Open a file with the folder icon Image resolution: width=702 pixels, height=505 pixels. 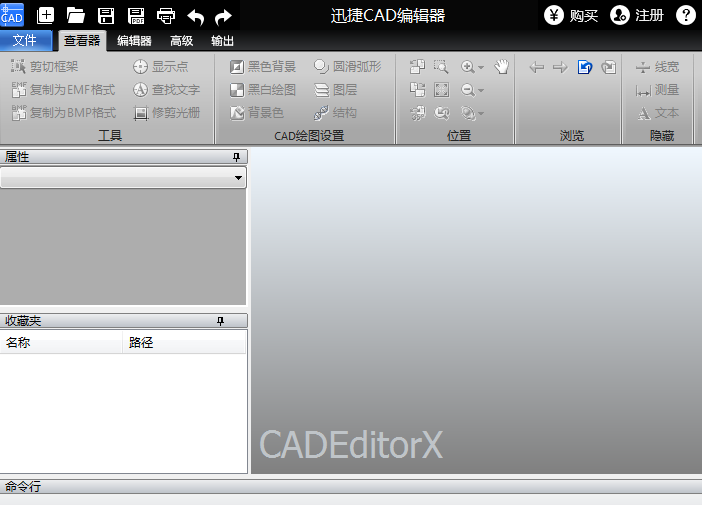pos(76,15)
